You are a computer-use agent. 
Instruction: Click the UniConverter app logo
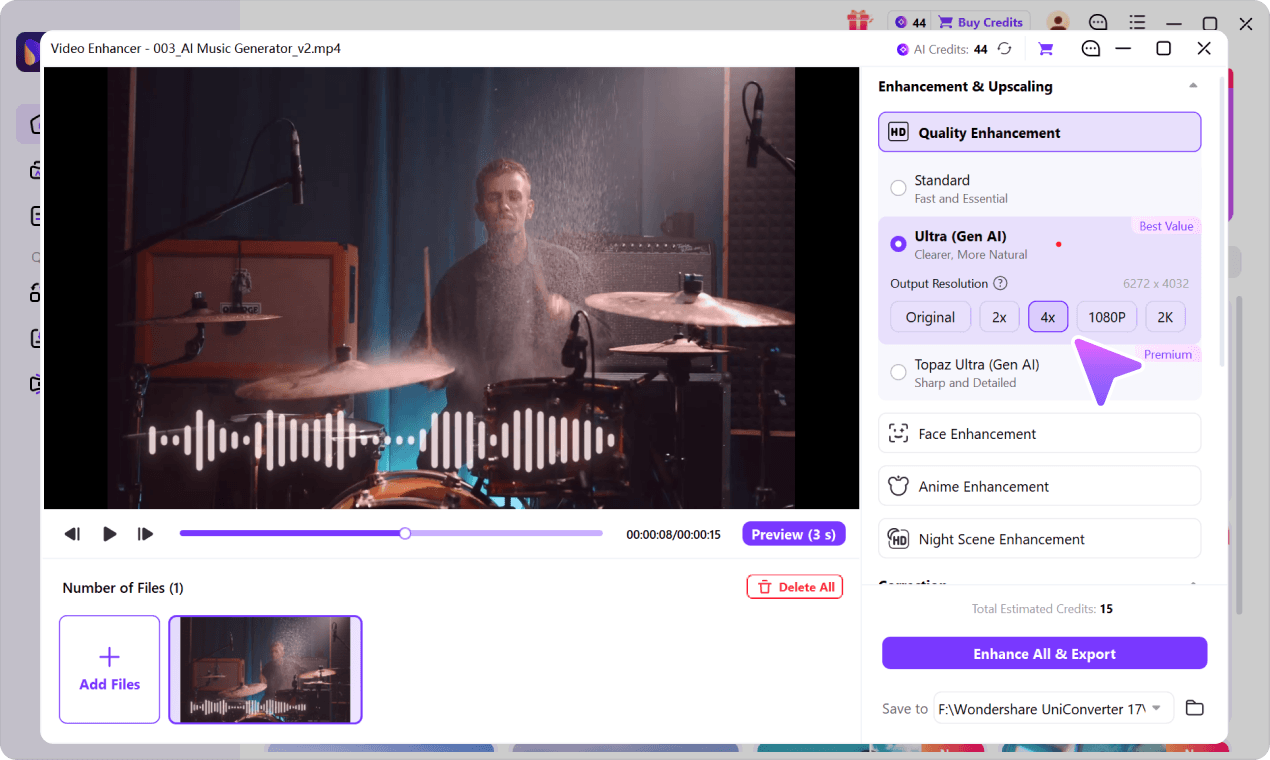click(28, 52)
